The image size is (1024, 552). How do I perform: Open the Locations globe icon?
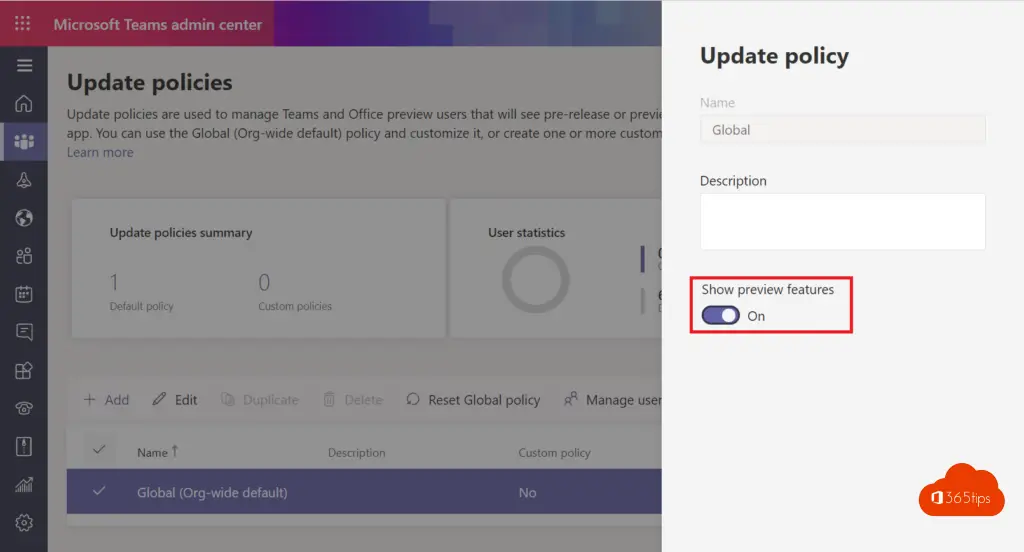(x=24, y=218)
